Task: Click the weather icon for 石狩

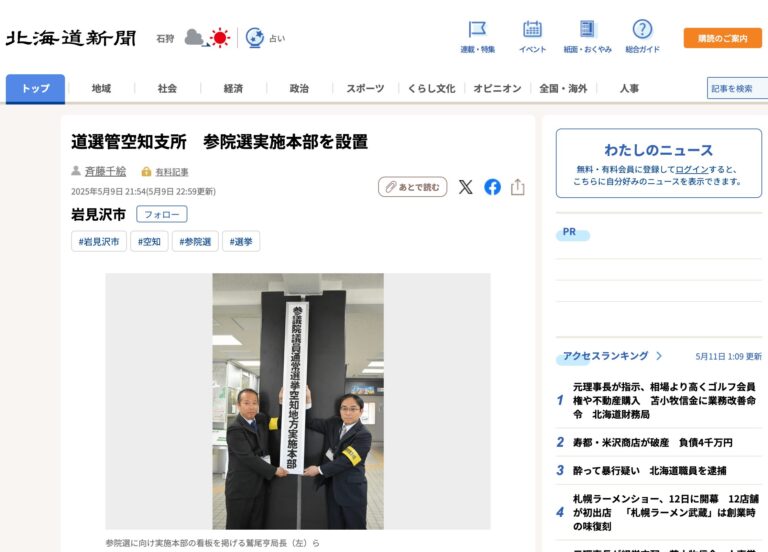Action: point(207,38)
